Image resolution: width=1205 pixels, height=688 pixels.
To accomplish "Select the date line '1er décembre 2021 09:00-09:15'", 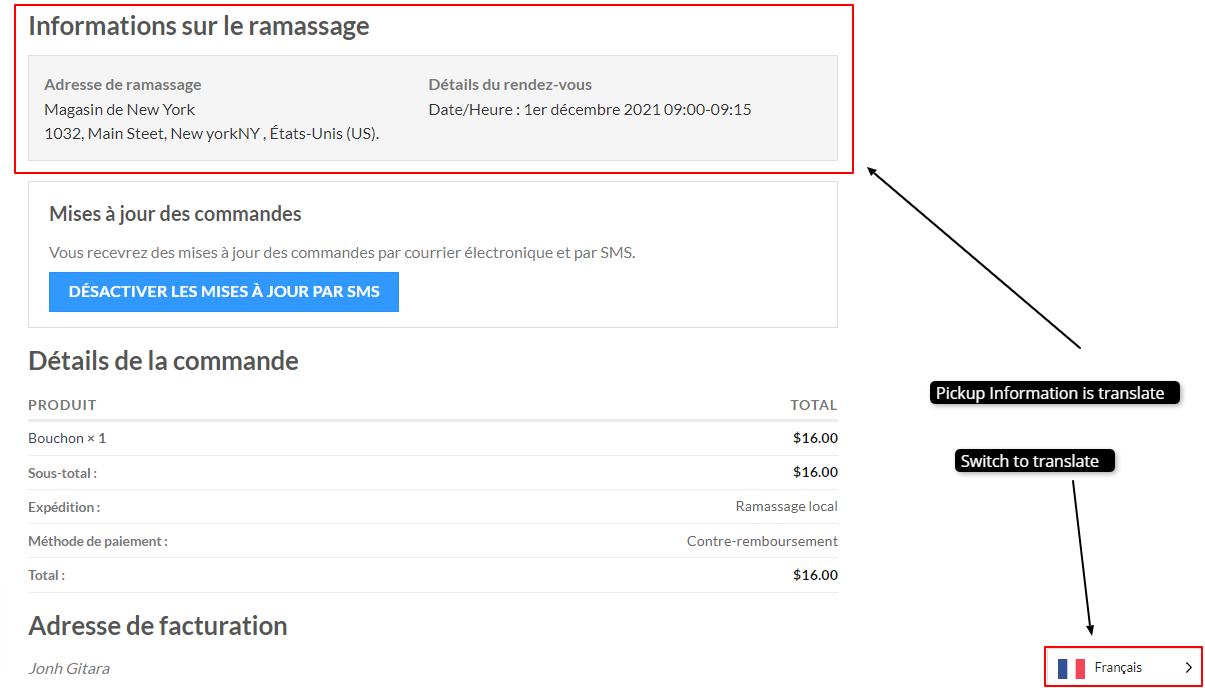I will click(x=590, y=109).
